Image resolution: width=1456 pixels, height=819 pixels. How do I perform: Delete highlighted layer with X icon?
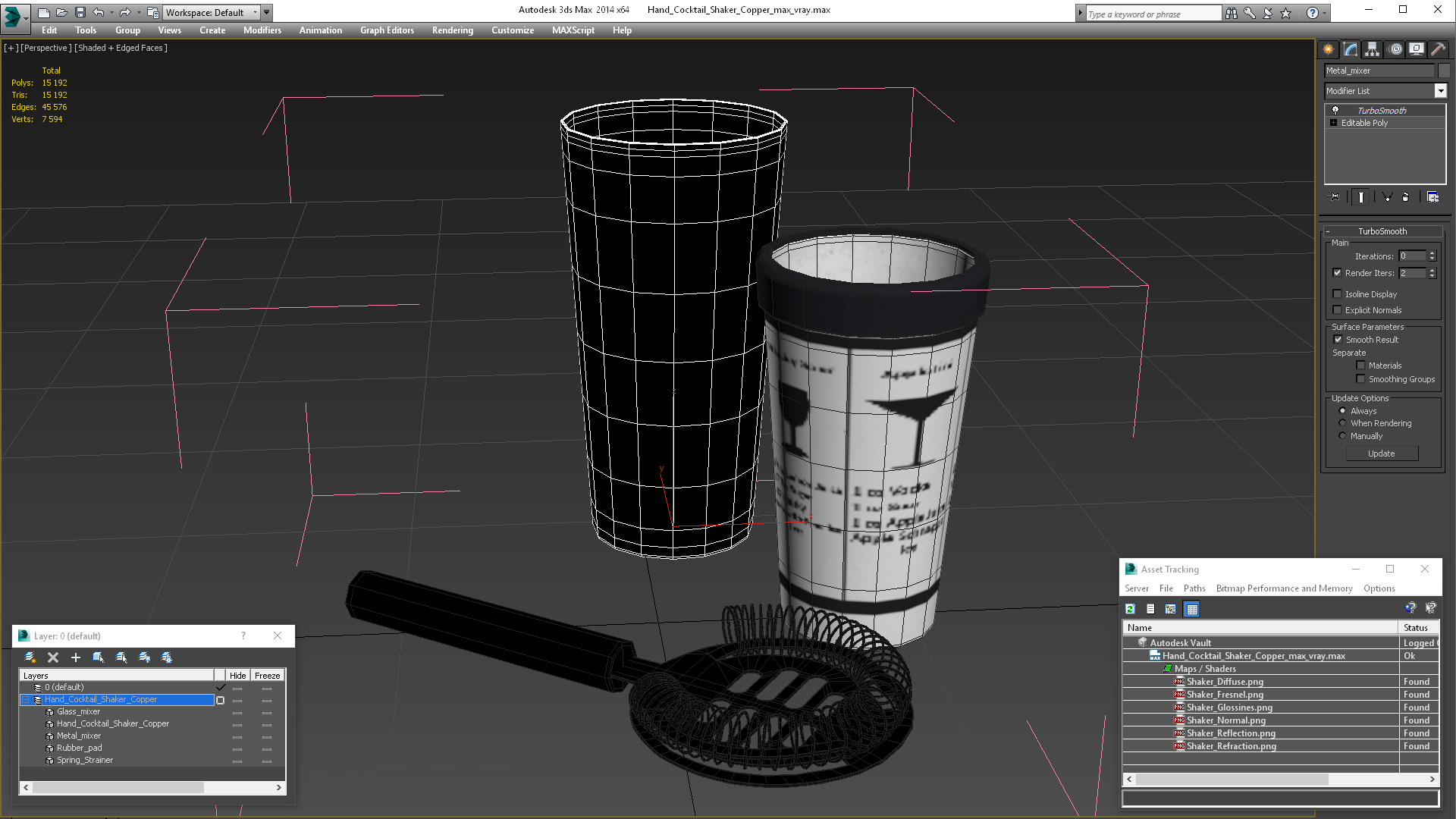(53, 657)
